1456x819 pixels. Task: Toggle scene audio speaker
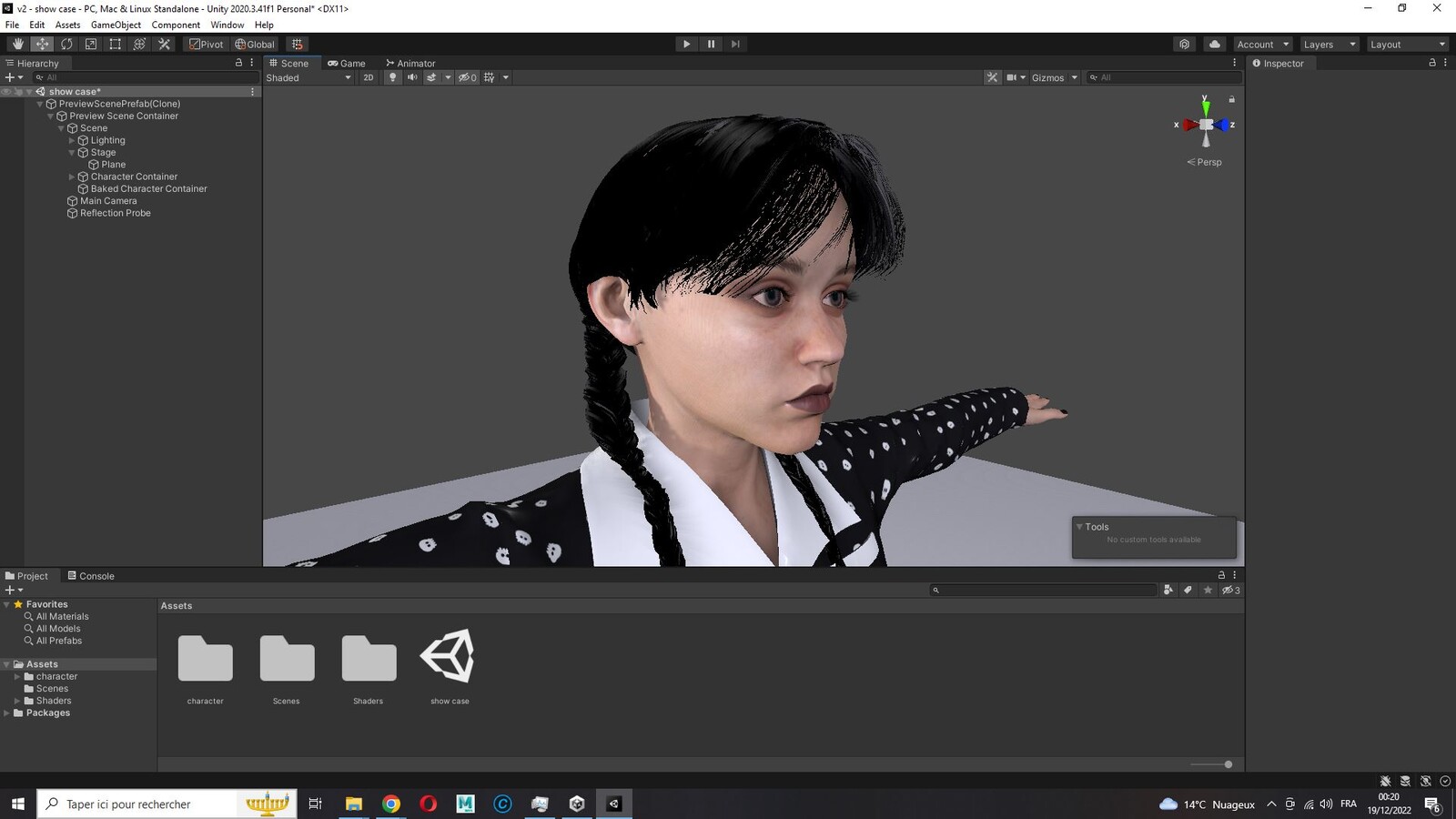(x=412, y=77)
